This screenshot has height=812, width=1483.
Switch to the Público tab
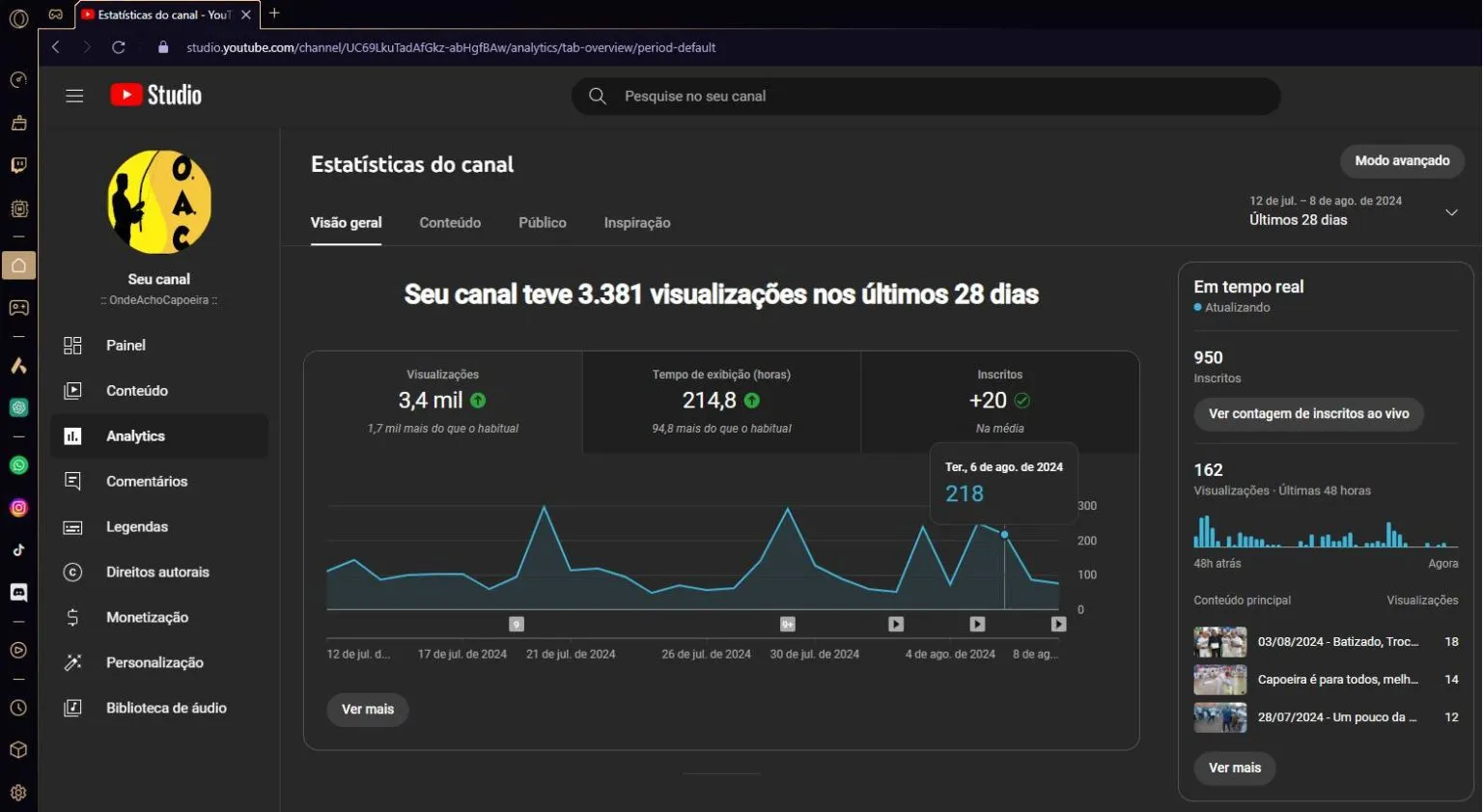[x=543, y=223]
